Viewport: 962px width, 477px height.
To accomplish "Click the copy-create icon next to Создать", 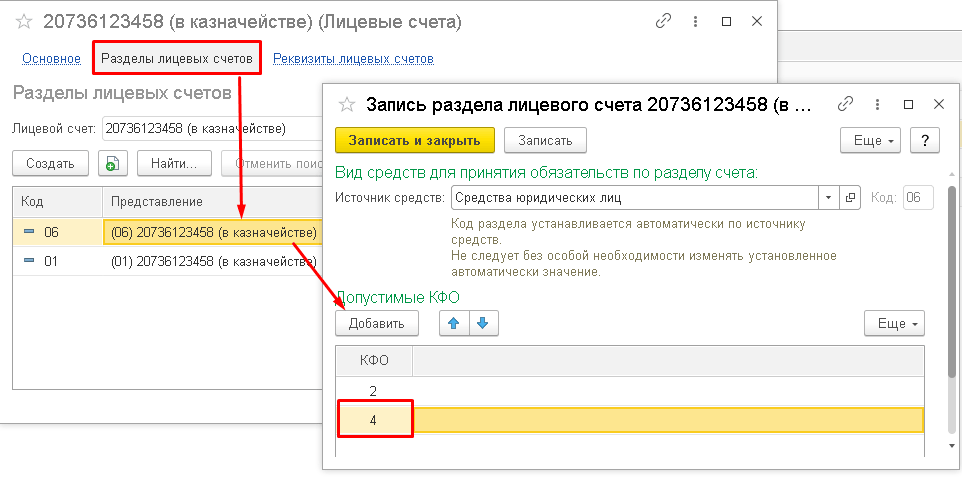I will click(x=112, y=164).
